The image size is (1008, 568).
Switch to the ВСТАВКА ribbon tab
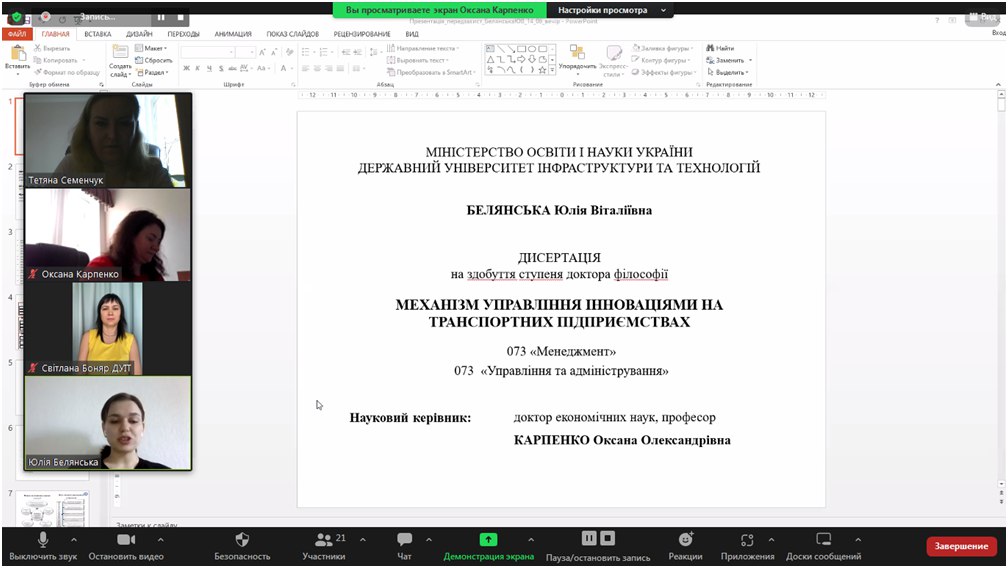98,34
